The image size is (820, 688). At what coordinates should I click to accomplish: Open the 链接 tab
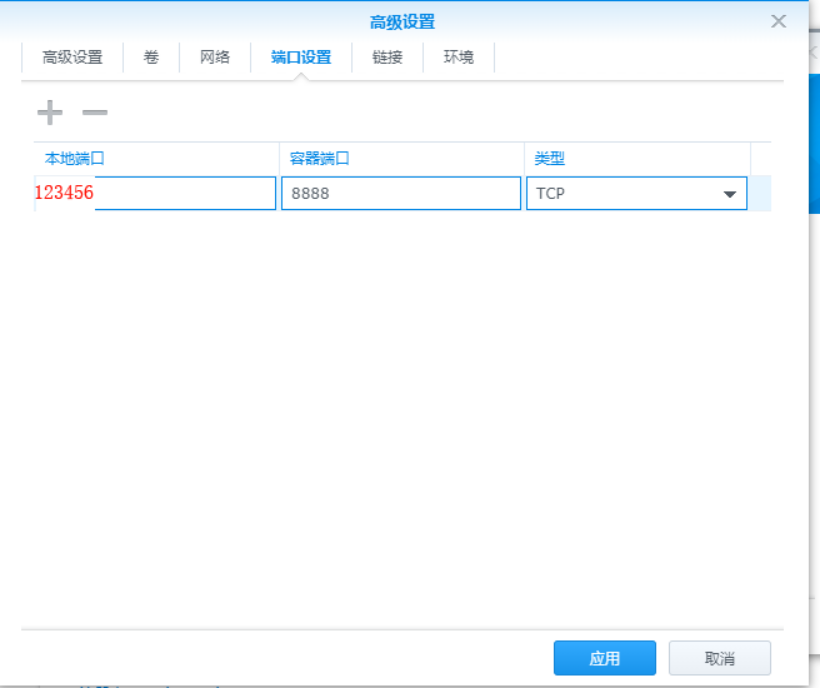[x=387, y=58]
